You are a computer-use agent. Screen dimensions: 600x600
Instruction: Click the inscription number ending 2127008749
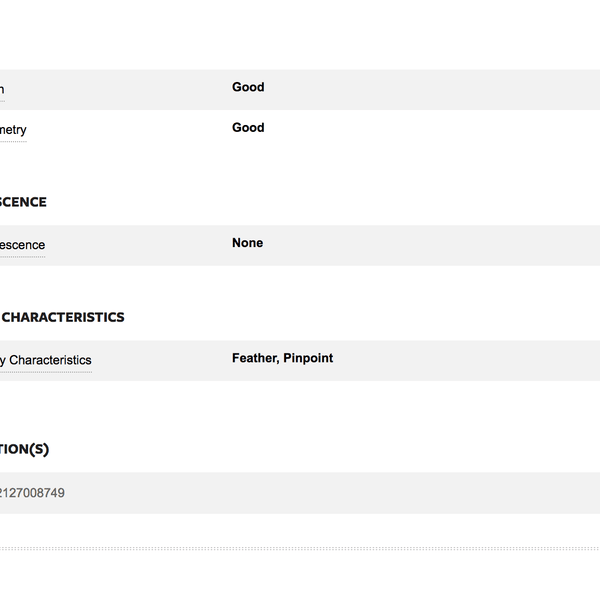click(32, 493)
